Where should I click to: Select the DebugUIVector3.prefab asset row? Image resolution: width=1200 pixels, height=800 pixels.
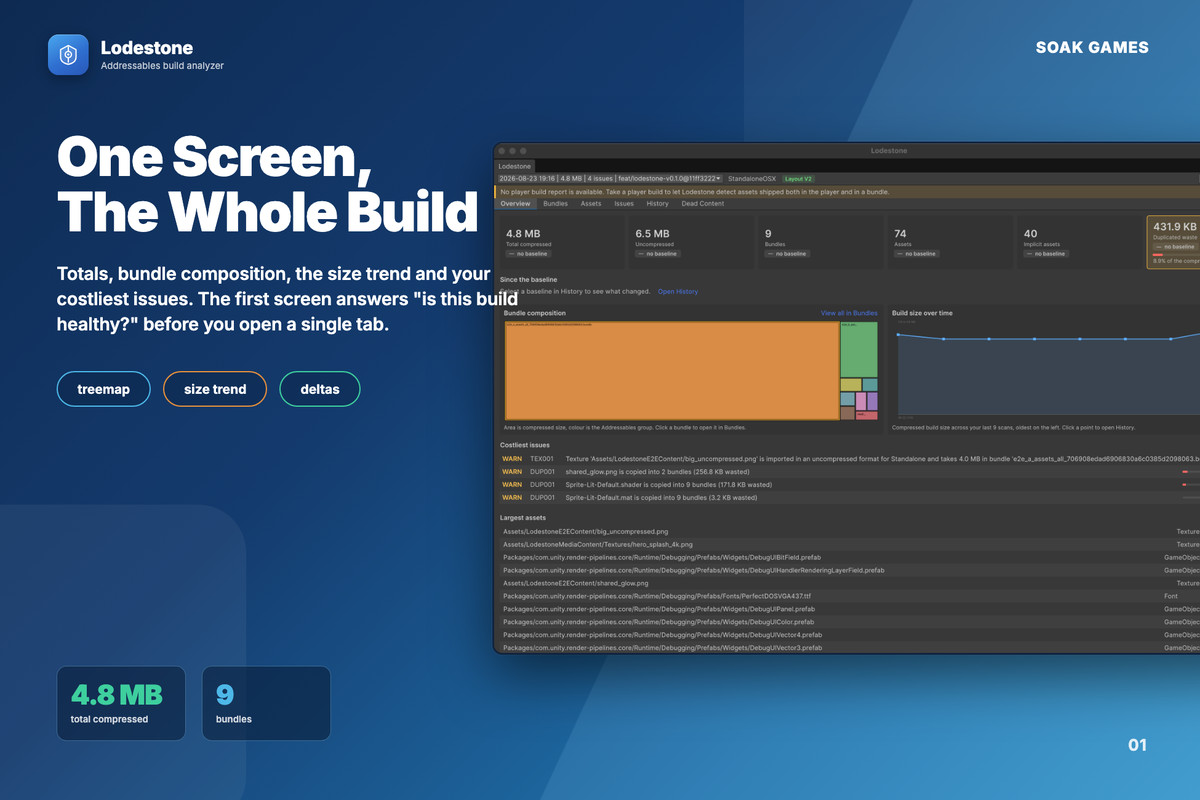click(848, 648)
